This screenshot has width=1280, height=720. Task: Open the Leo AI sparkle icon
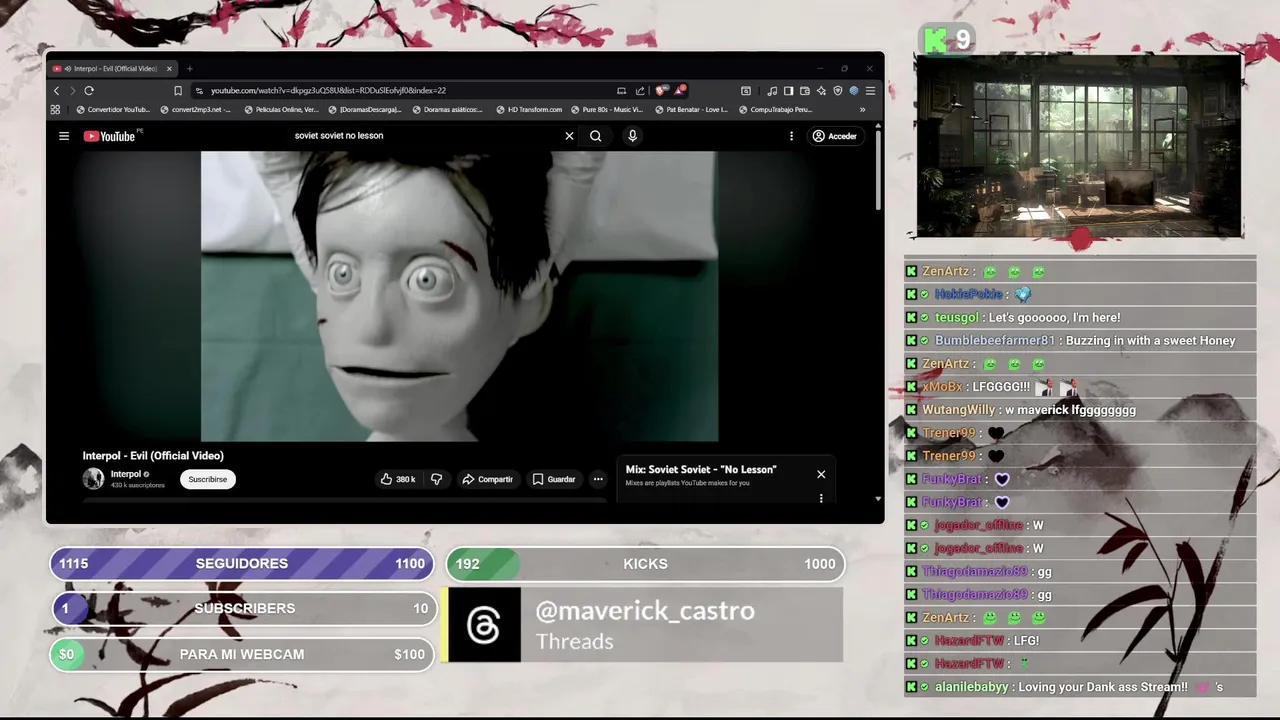(x=821, y=90)
